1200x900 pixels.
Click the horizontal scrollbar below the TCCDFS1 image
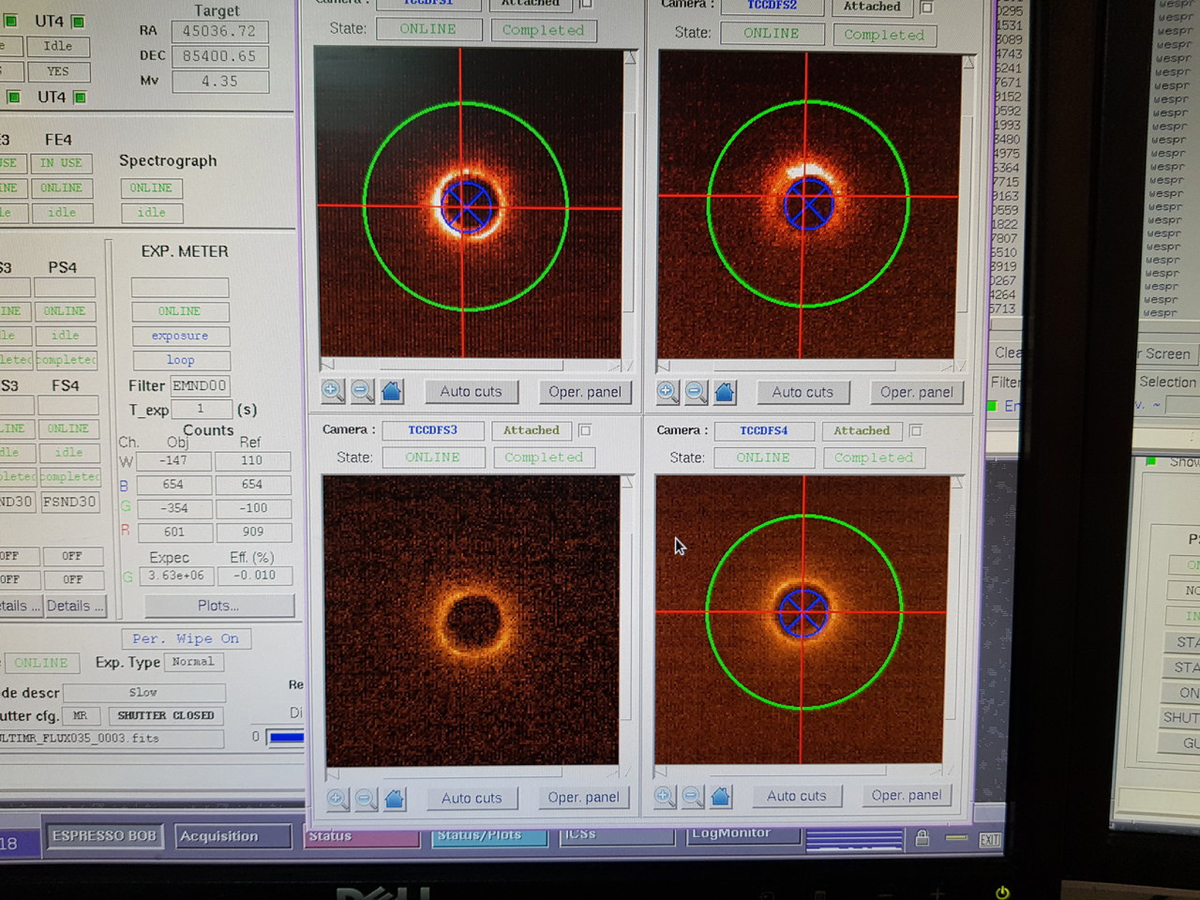(x=470, y=365)
